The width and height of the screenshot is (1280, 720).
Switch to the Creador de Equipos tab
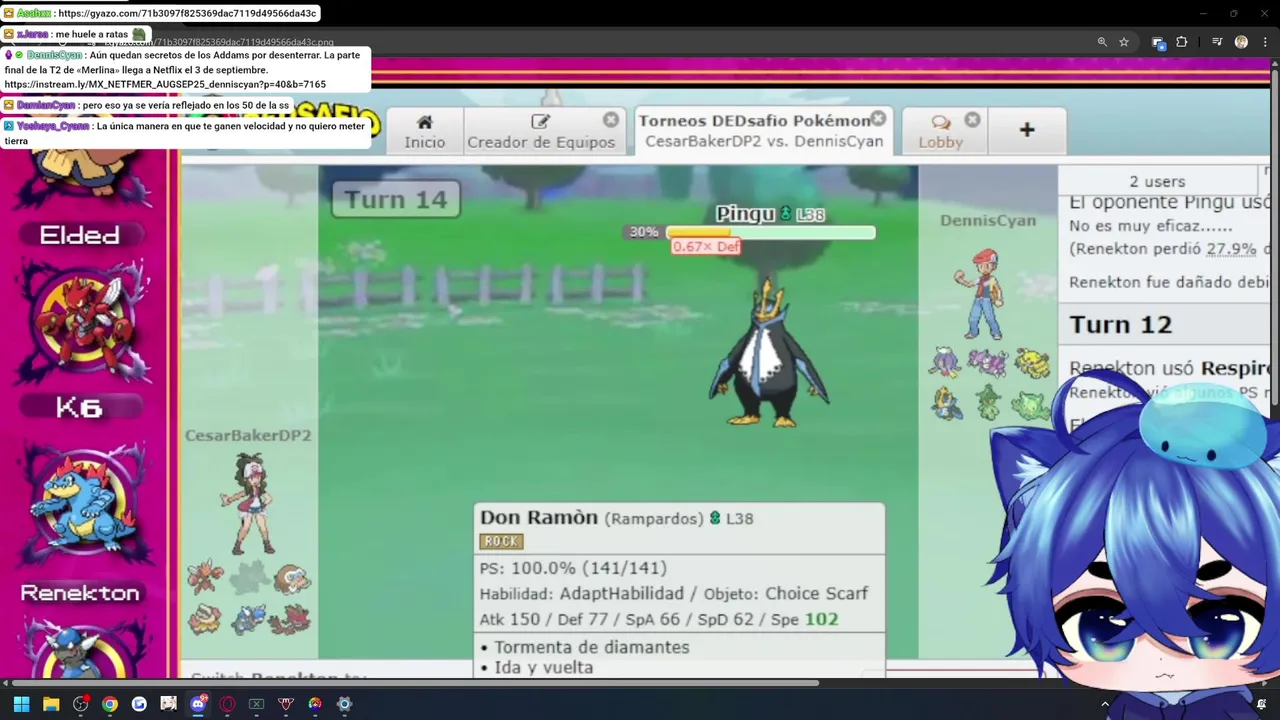click(541, 131)
